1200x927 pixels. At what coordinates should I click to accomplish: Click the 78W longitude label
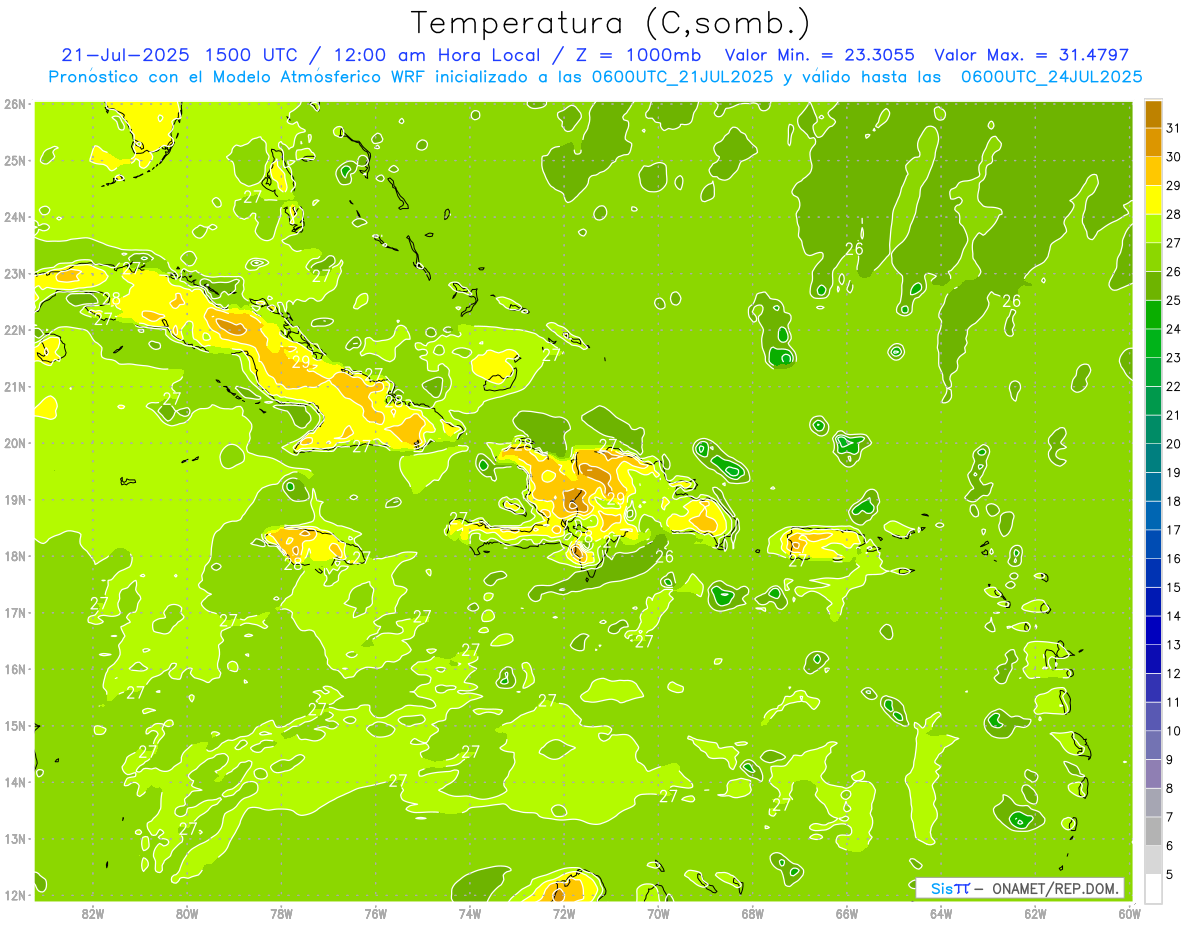[282, 913]
